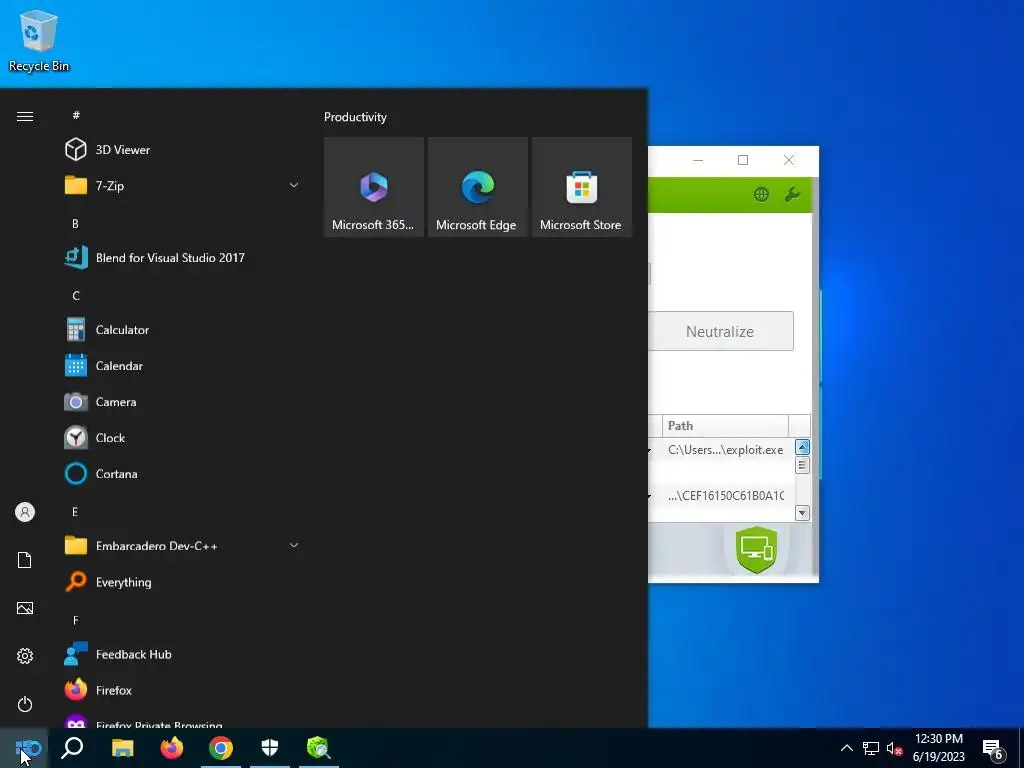
Task: Open the notification center icon
Action: pos(993,750)
